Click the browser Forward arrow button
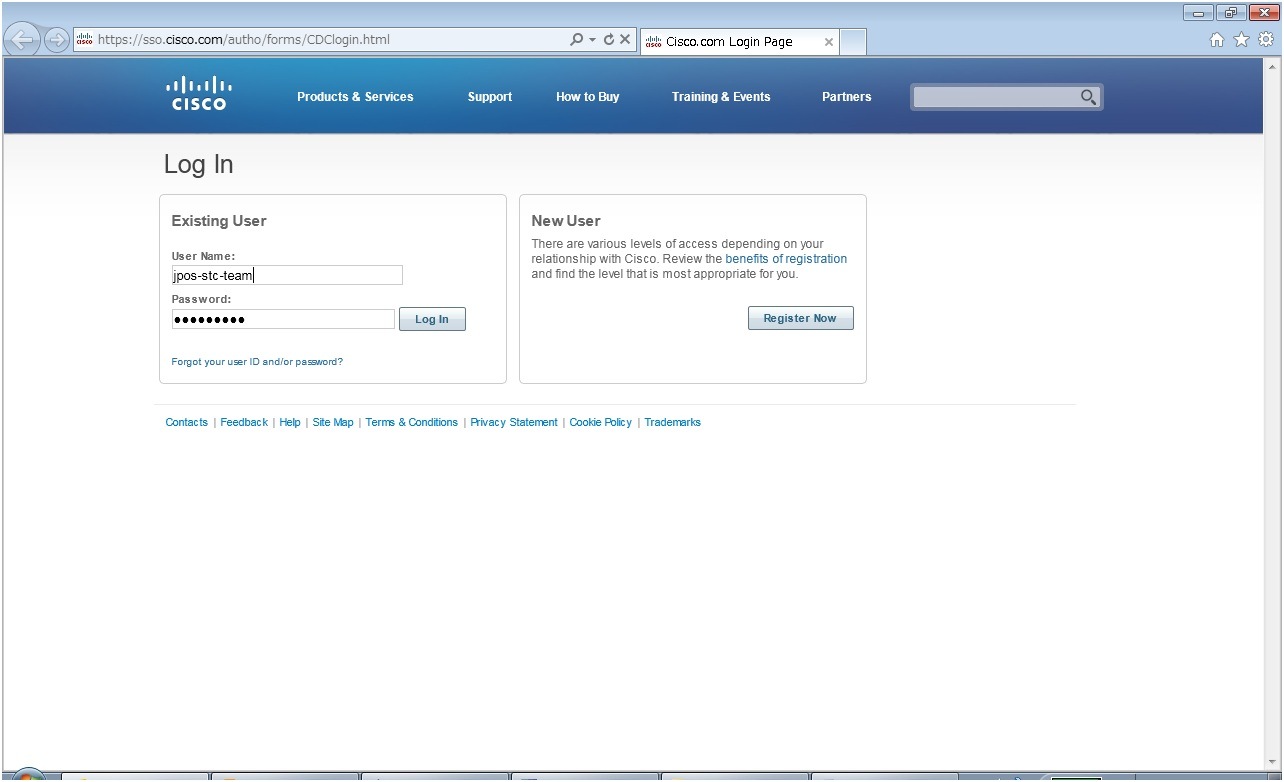This screenshot has height=782, width=1284. tap(56, 40)
